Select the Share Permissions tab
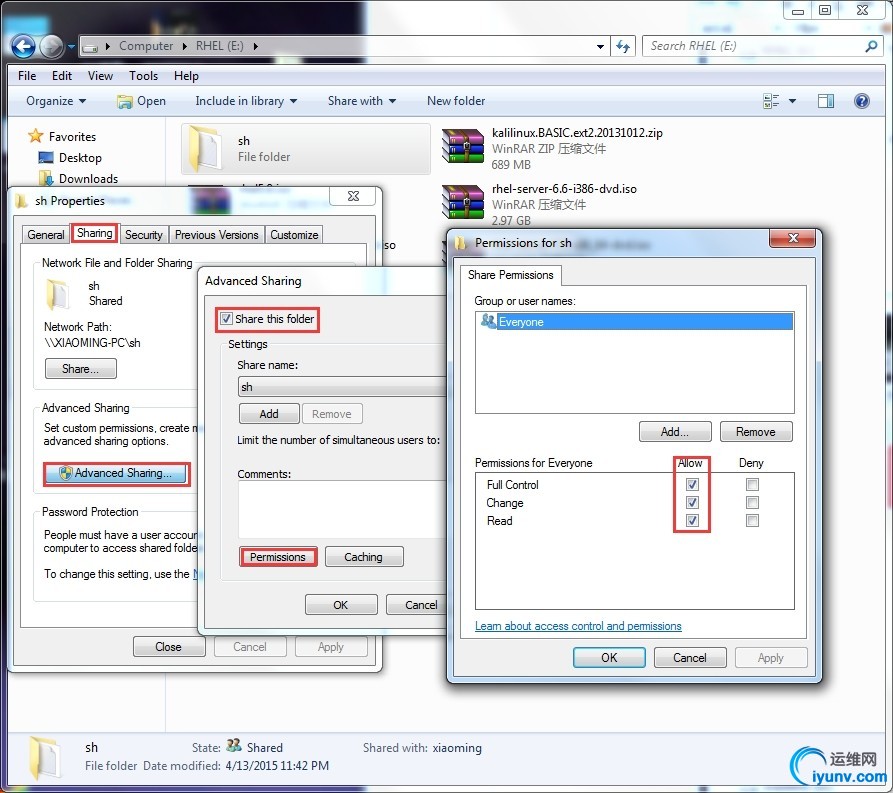 click(510, 275)
